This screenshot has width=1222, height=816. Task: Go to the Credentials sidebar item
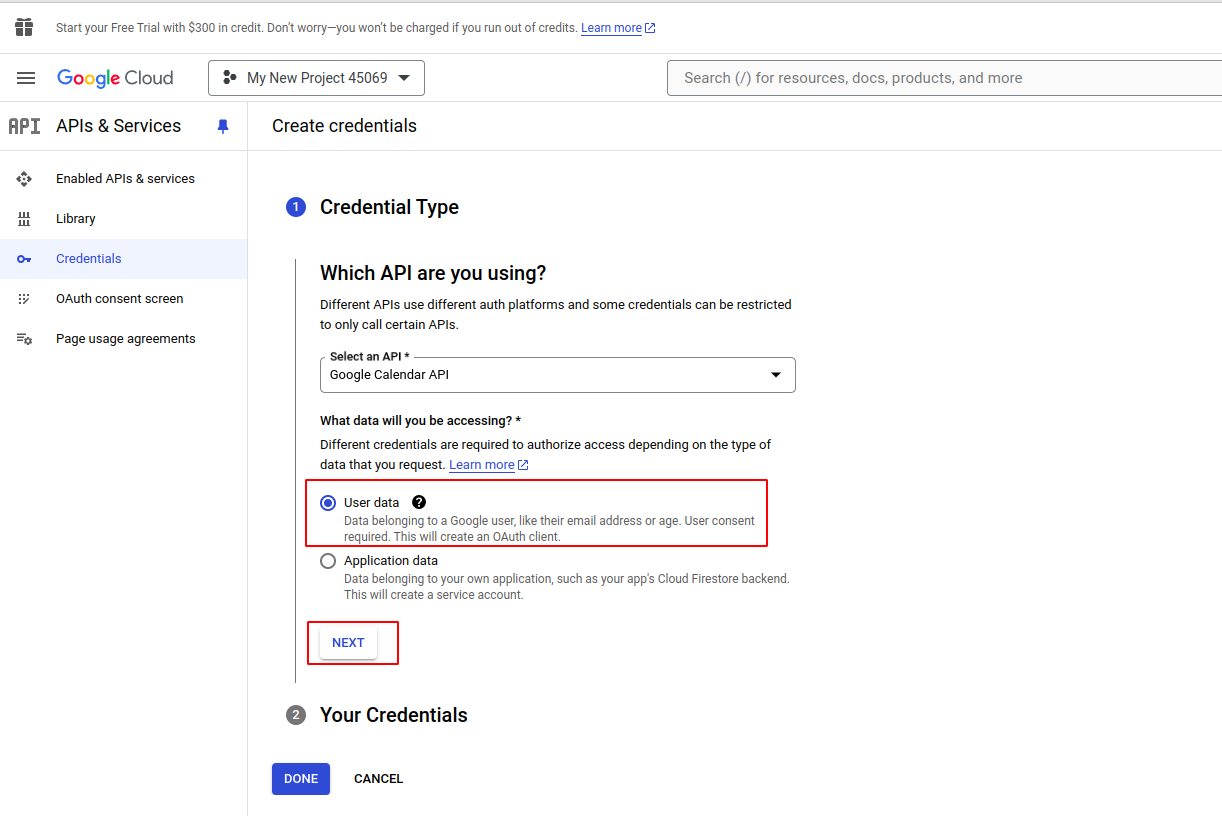pyautogui.click(x=88, y=259)
